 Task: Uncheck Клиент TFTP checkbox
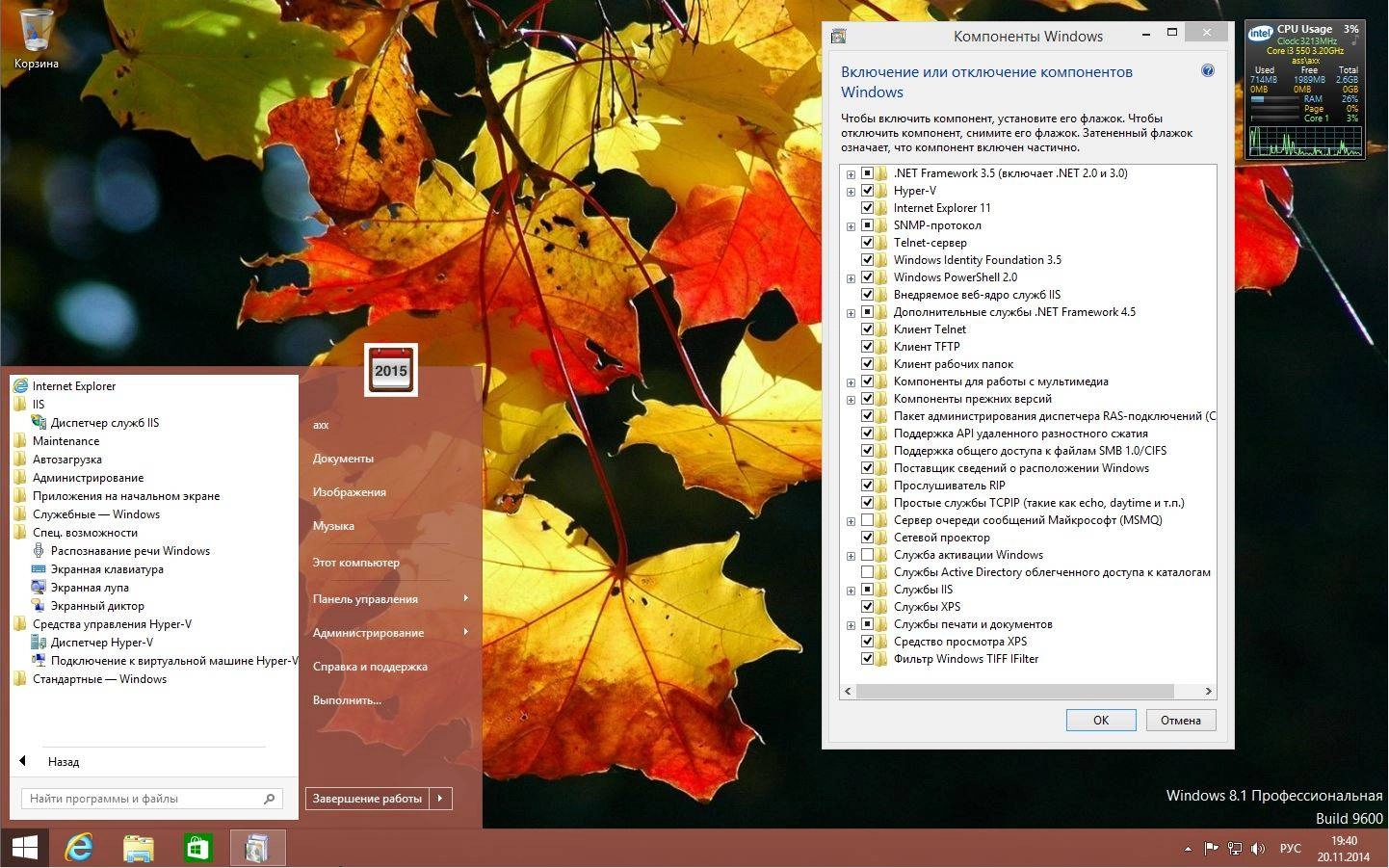point(867,347)
